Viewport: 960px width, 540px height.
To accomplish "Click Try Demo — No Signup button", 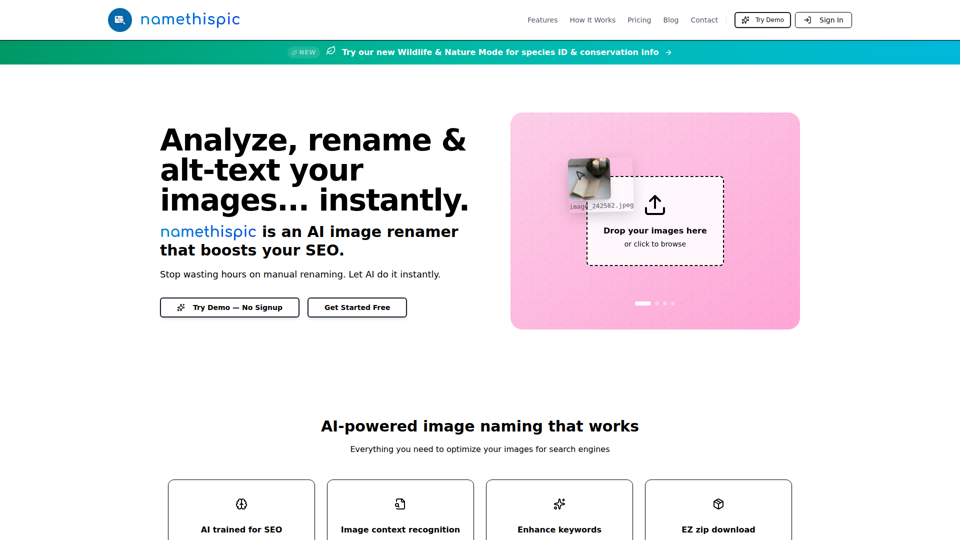I will click(x=230, y=307).
